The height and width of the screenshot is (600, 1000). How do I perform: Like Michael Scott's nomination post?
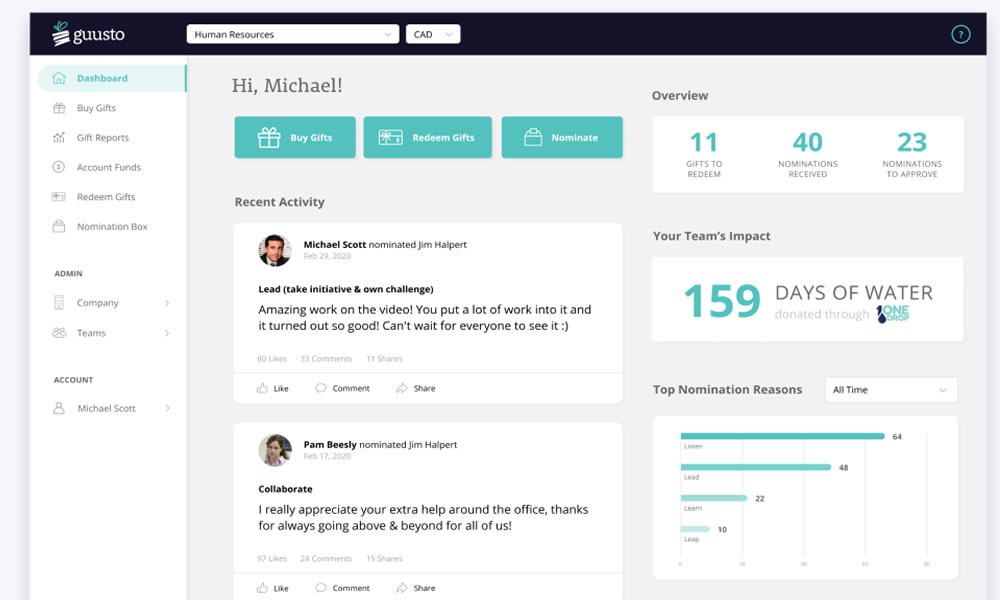272,388
